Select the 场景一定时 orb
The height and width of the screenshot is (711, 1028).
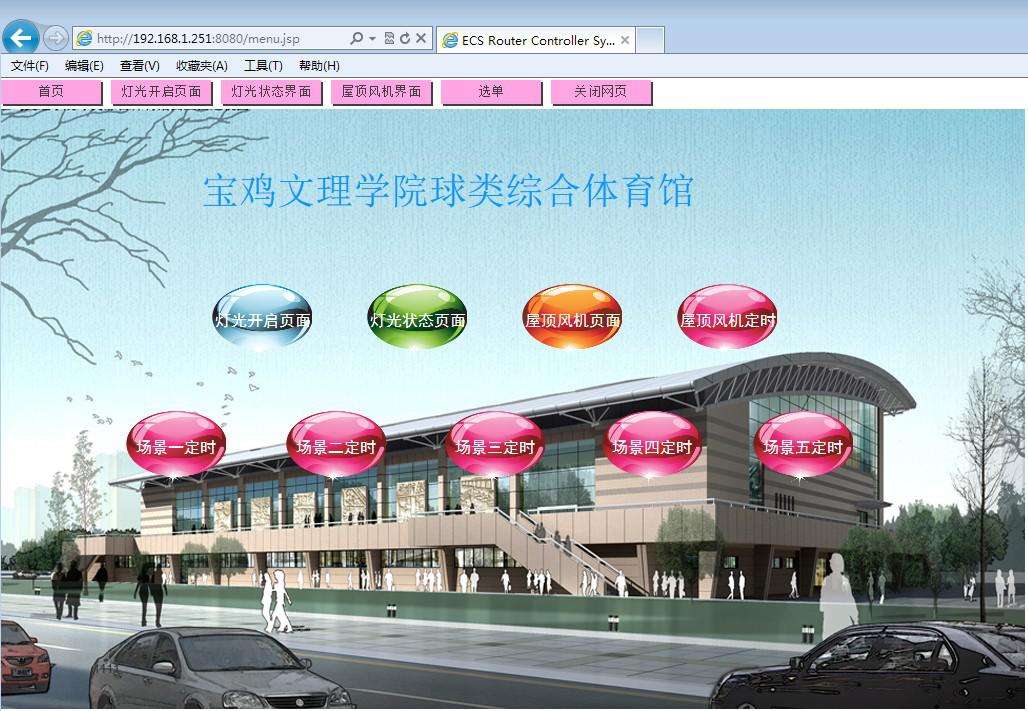pos(176,446)
